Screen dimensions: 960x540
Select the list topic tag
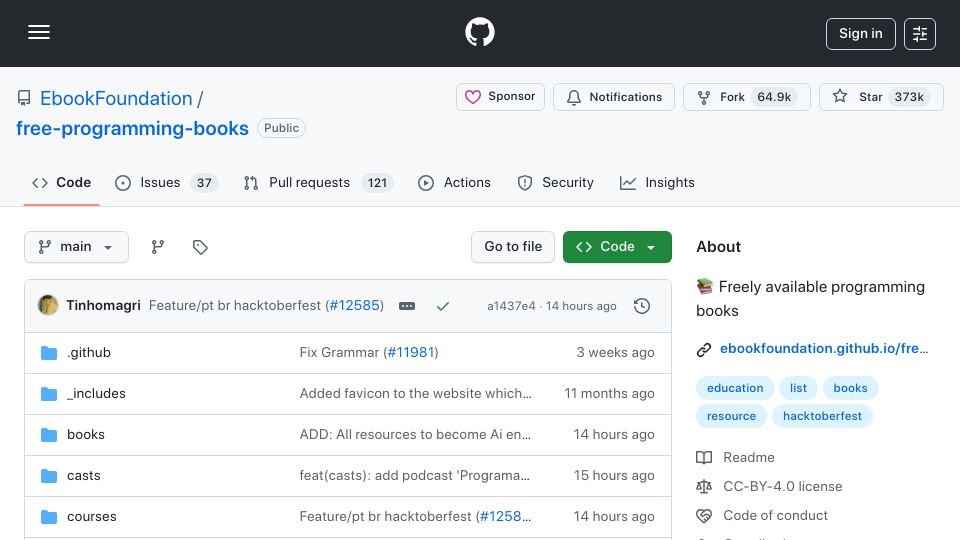pos(798,388)
